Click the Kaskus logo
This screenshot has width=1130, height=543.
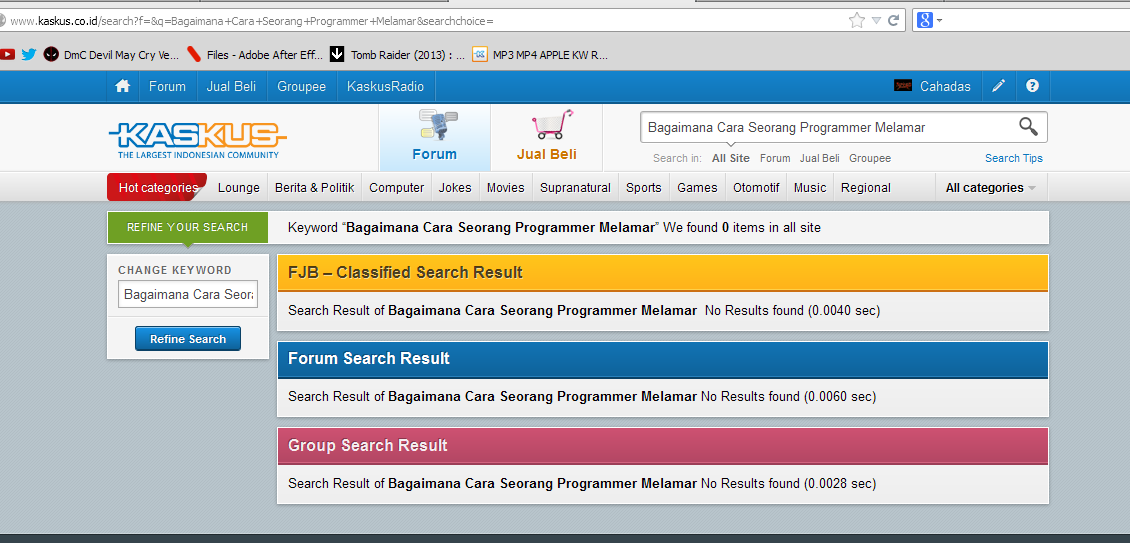(197, 138)
